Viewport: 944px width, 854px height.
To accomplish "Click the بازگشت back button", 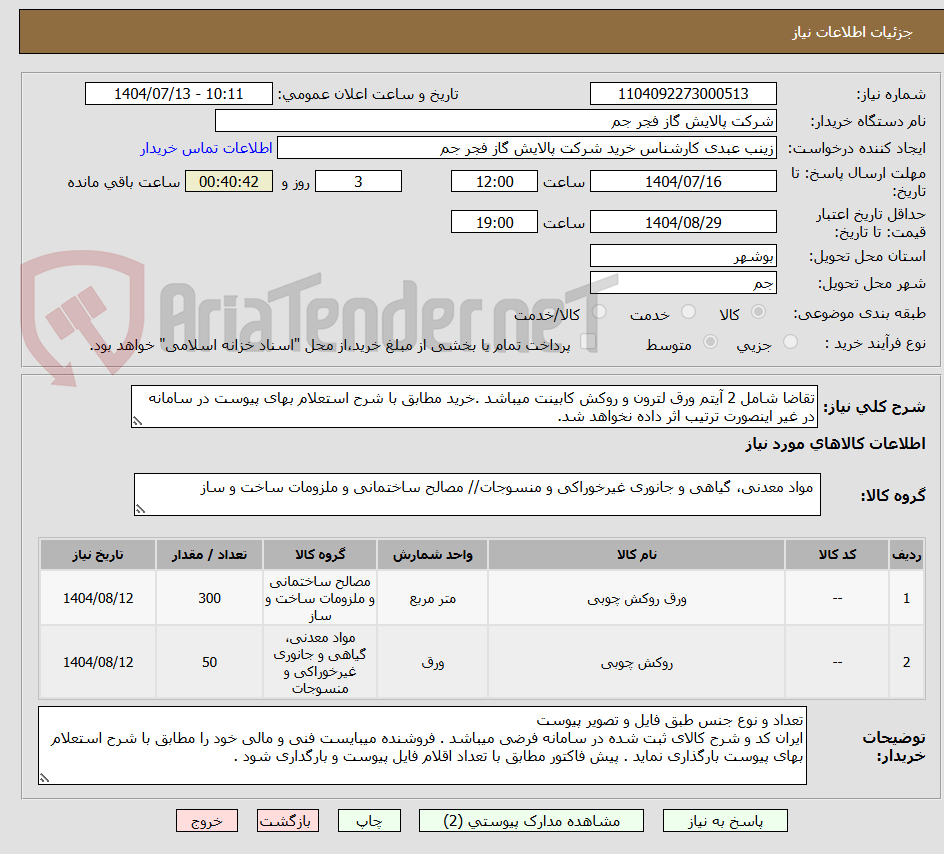I will 287,820.
